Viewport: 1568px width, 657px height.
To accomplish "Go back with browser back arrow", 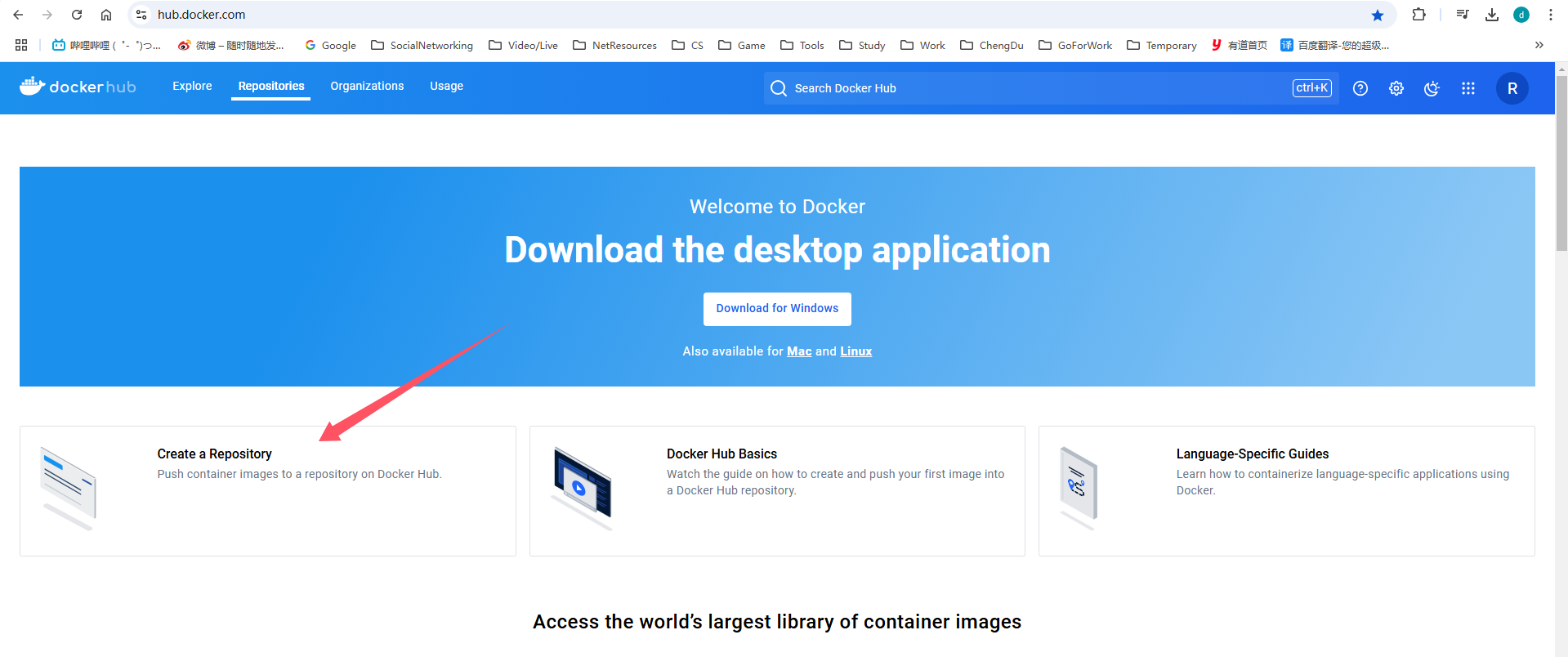I will pos(18,15).
